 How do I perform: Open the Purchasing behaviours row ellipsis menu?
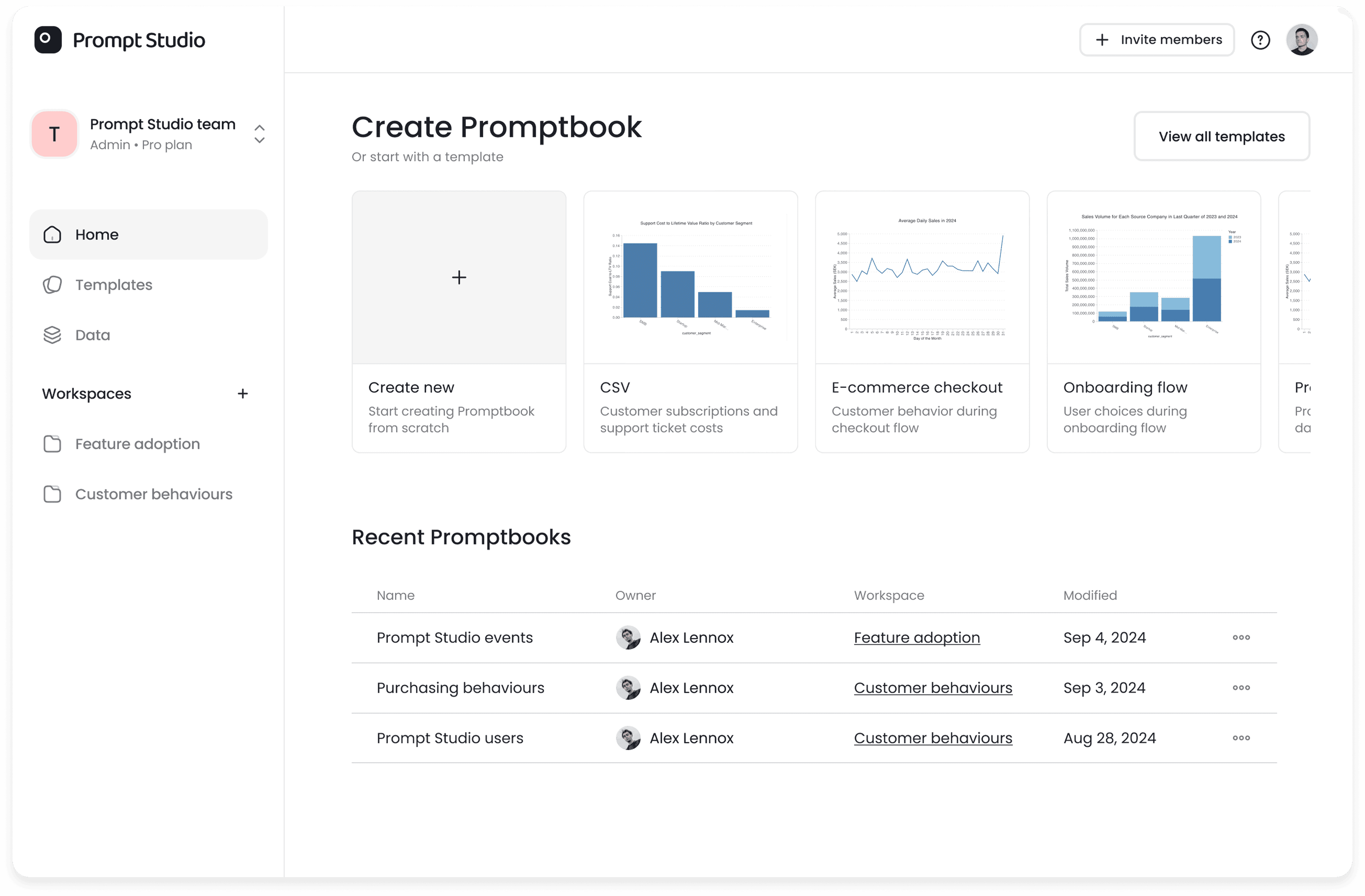1241,687
